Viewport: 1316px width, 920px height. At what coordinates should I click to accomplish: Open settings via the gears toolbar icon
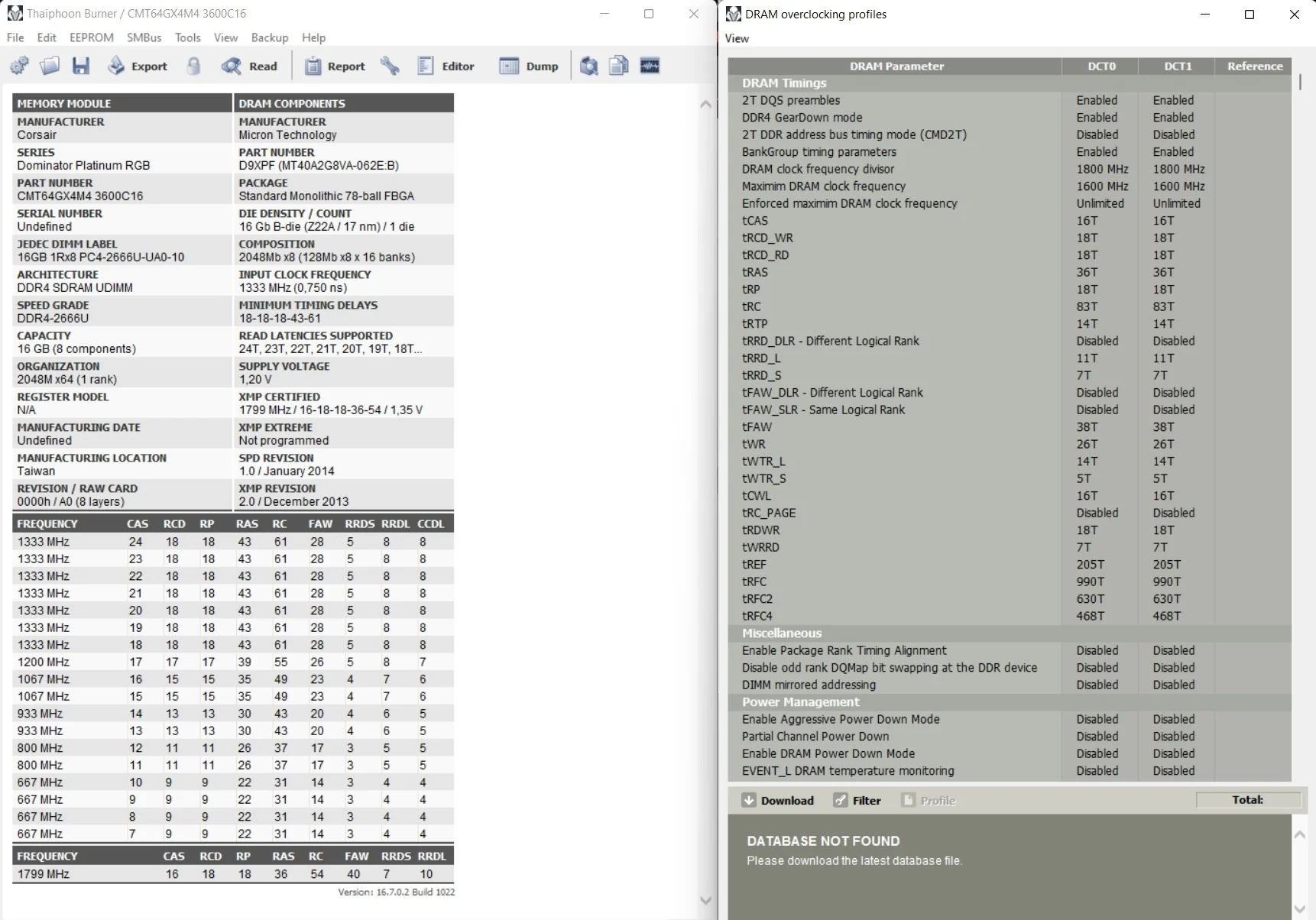coord(20,66)
